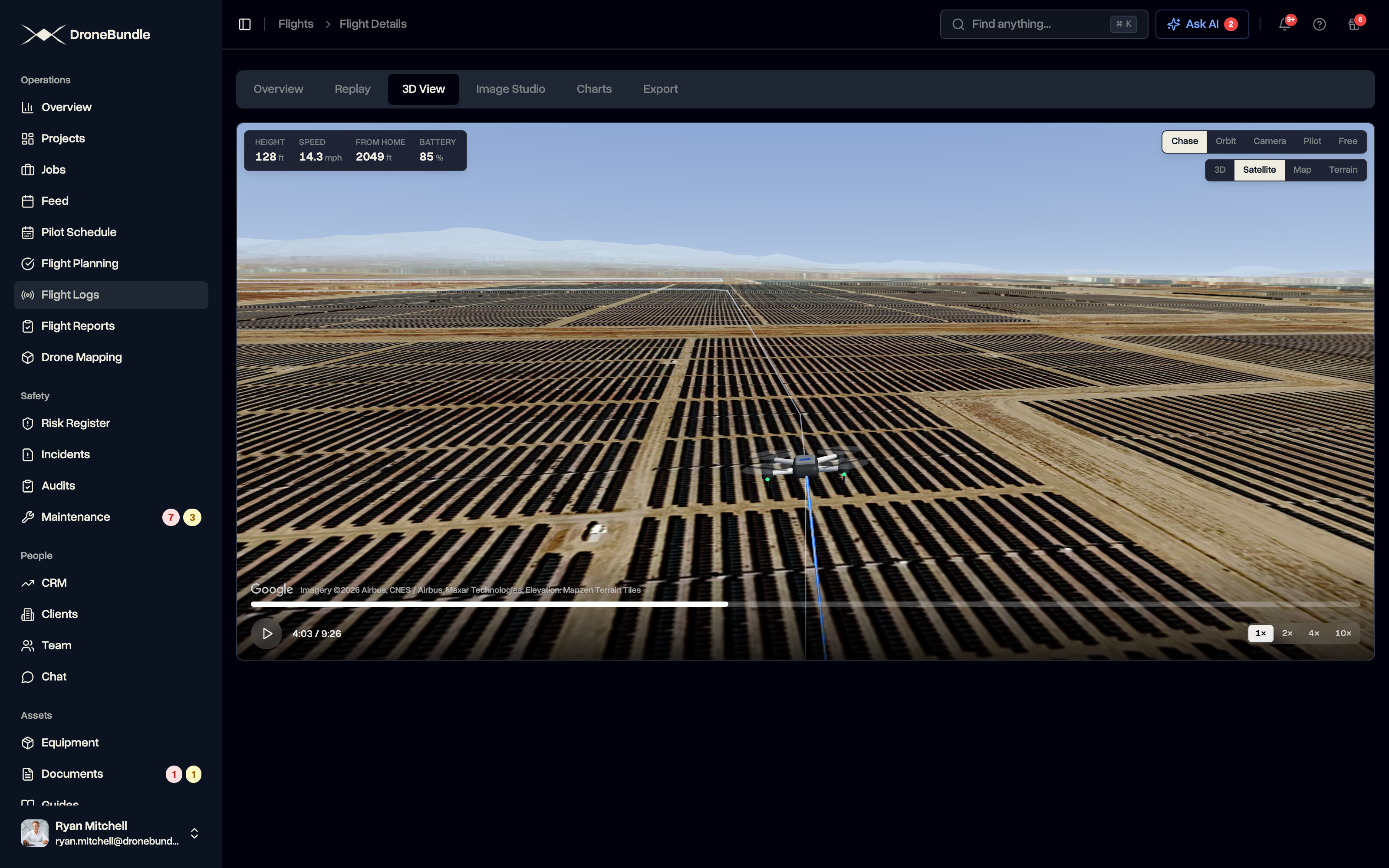Toggle the sidebar panel icon
This screenshot has height=868, width=1389.
click(x=244, y=24)
